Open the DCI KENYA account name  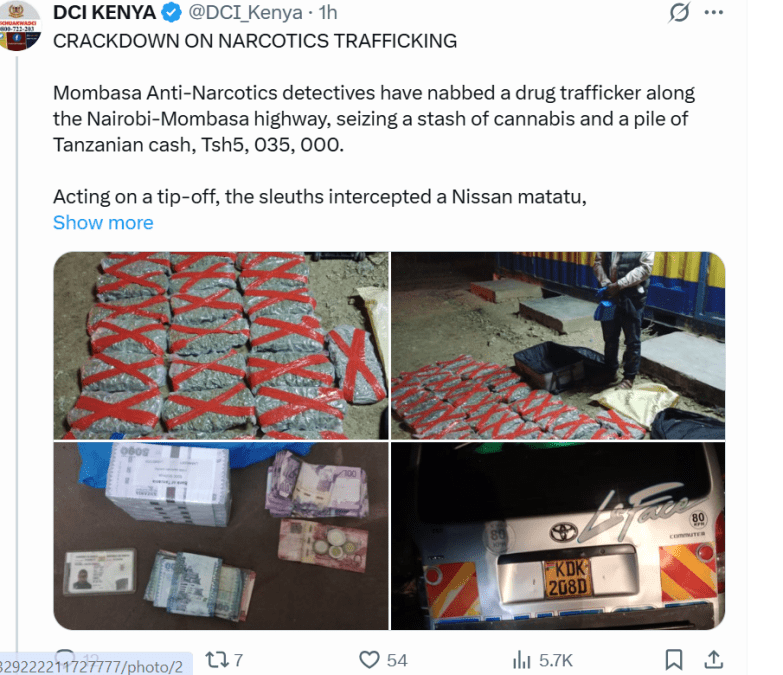[104, 13]
